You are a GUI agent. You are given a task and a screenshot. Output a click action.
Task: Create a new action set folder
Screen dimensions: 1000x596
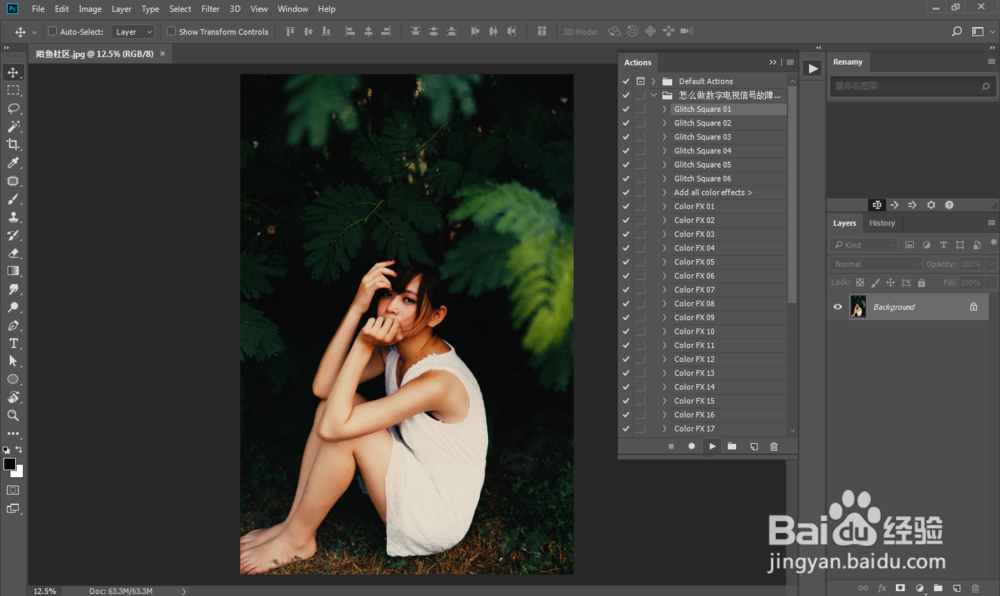[x=732, y=446]
